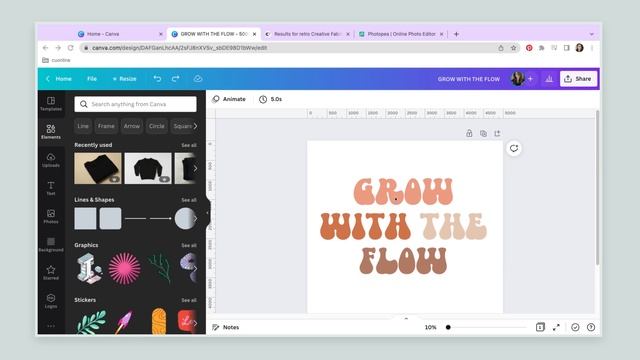
Task: Click the Share button
Action: pyautogui.click(x=578, y=79)
